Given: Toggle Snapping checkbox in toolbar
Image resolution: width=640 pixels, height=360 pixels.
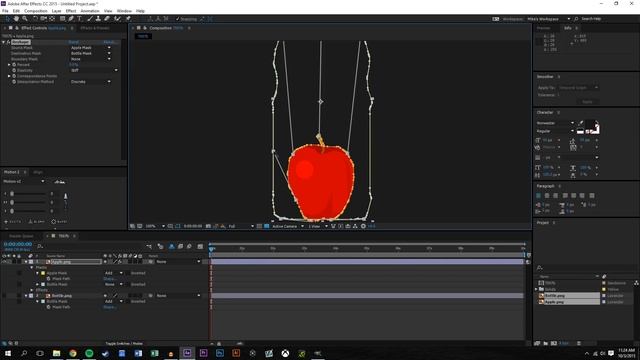Looking at the screenshot, I should click(x=178, y=19).
